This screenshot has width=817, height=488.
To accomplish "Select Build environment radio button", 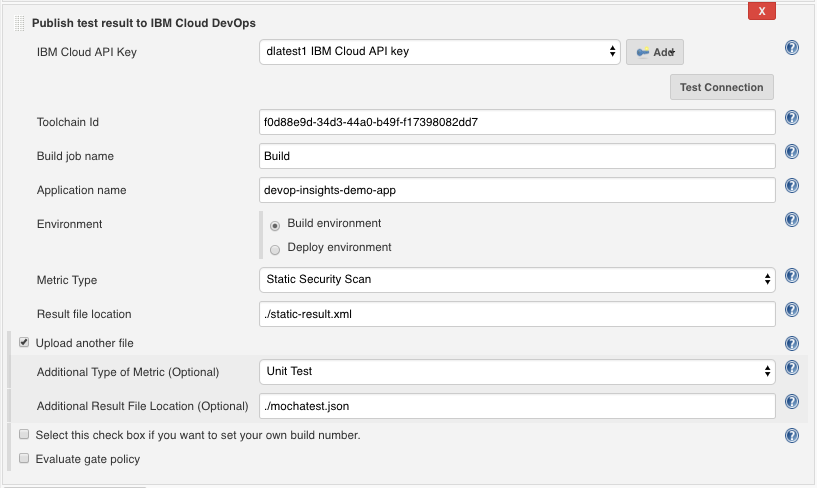I will pos(275,226).
